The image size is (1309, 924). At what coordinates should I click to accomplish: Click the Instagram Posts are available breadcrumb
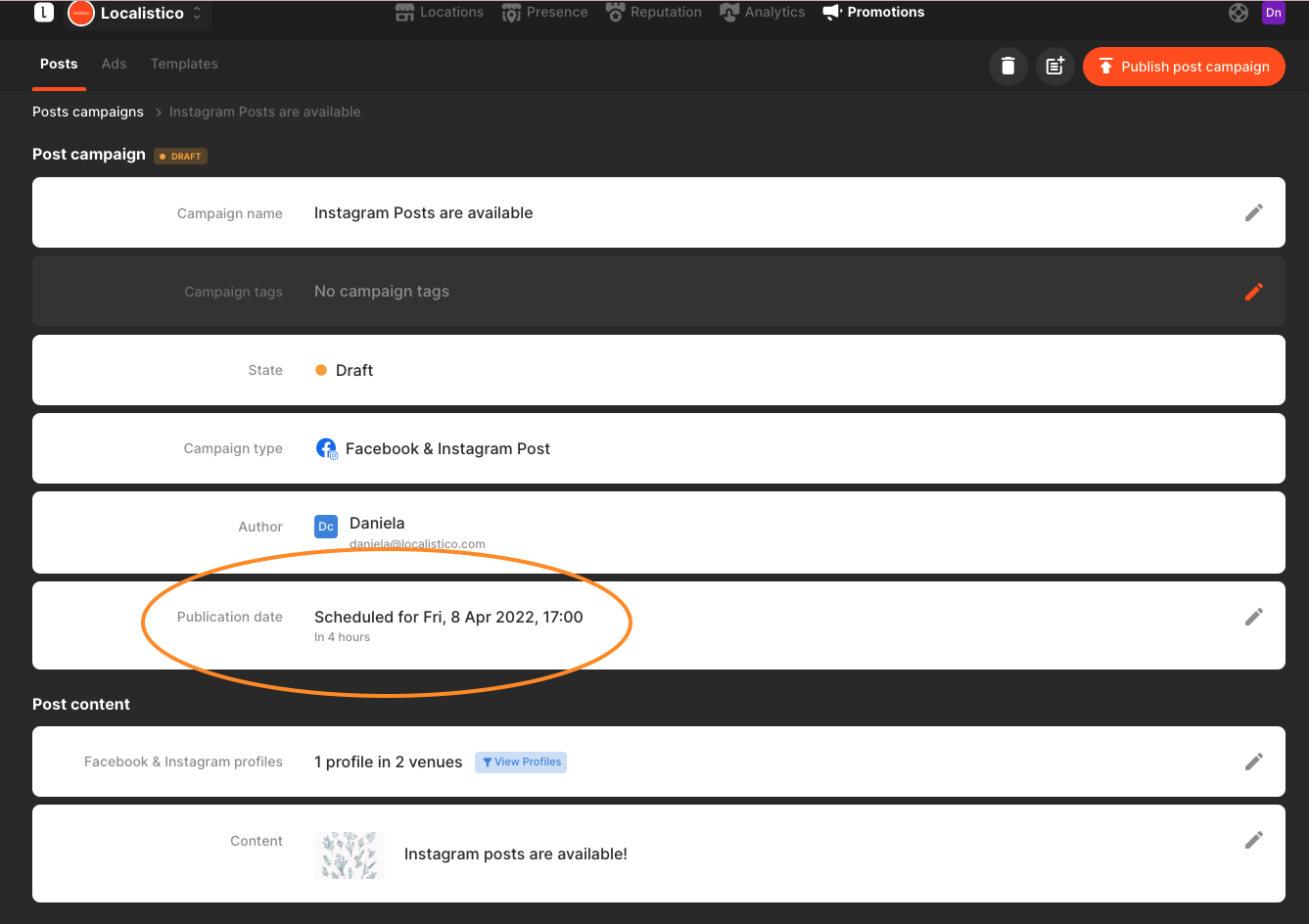[x=264, y=112]
